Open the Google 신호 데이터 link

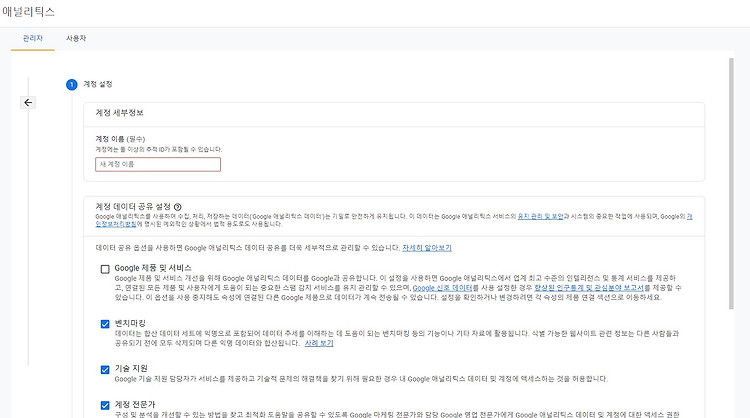[442, 288]
